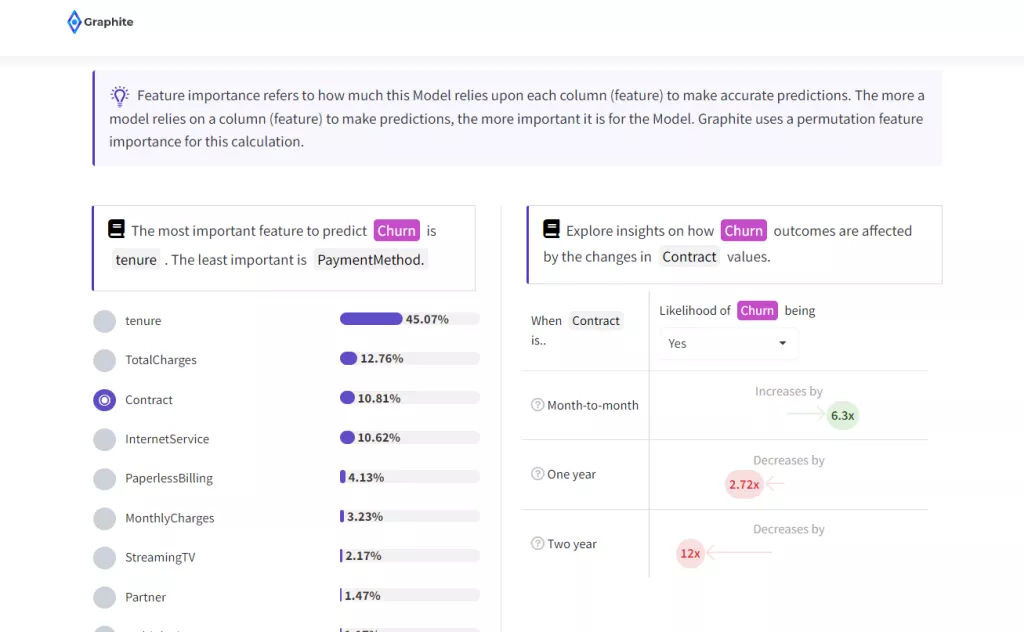1024x632 pixels.
Task: Click the Churn chip in the importance summary
Action: tap(396, 230)
